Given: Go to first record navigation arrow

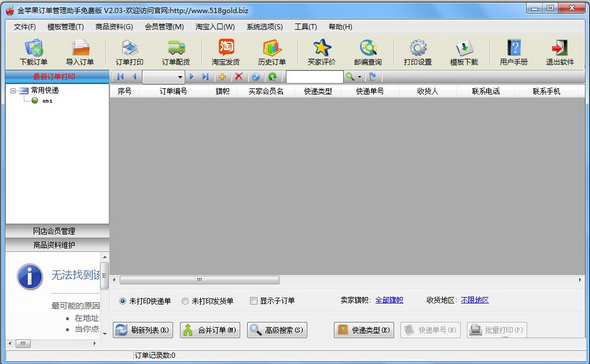Looking at the screenshot, I should click(120, 77).
